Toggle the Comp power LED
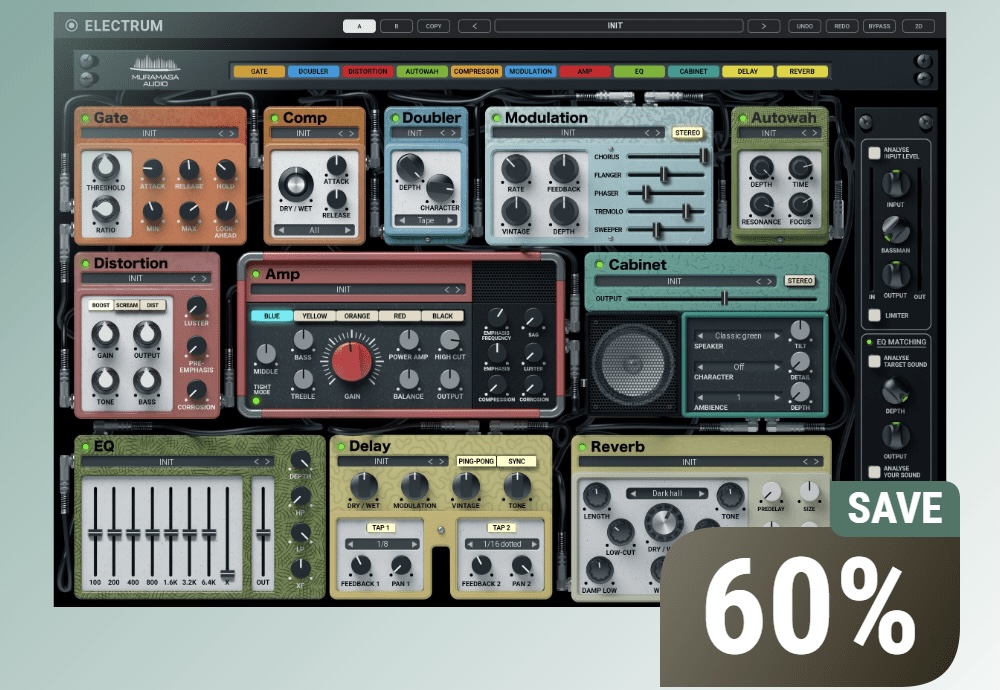 click(x=274, y=119)
